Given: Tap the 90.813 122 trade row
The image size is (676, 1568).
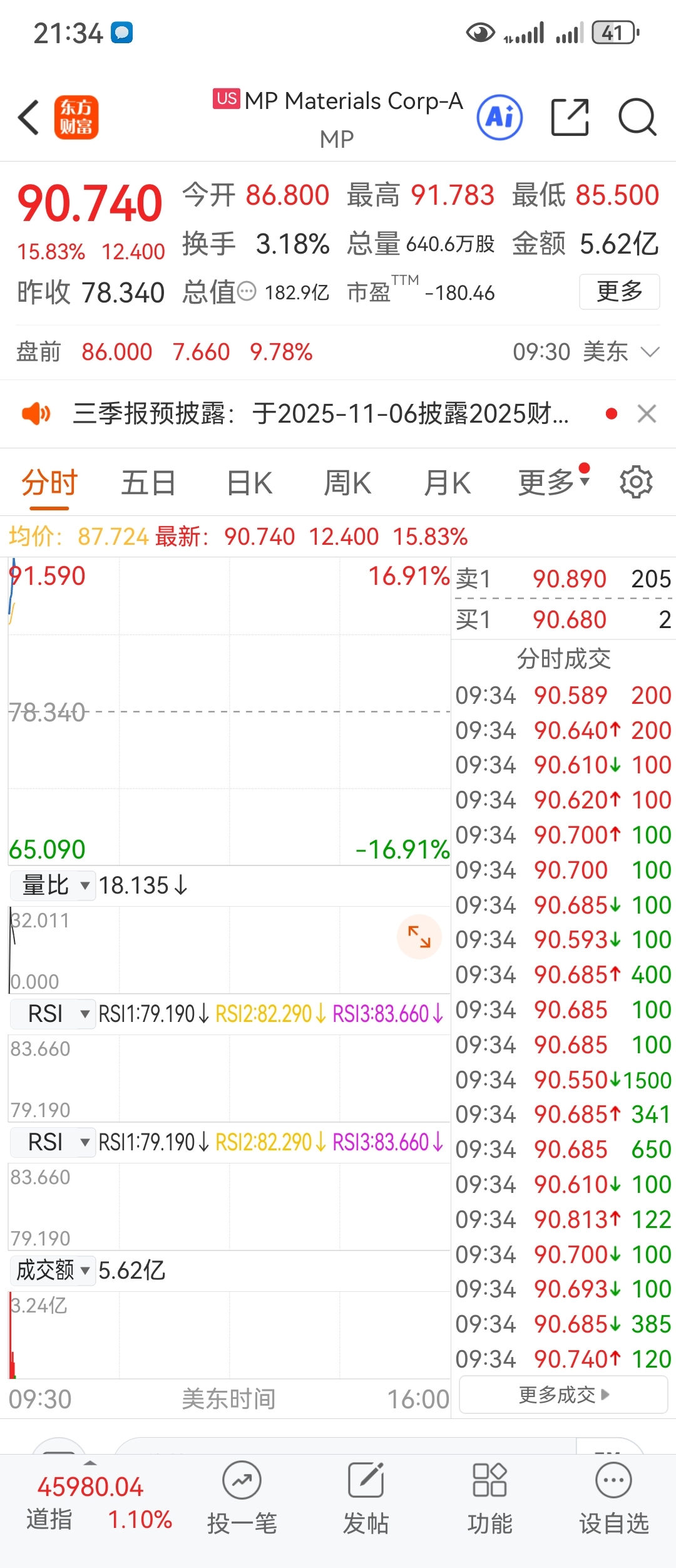Looking at the screenshot, I should (563, 1219).
